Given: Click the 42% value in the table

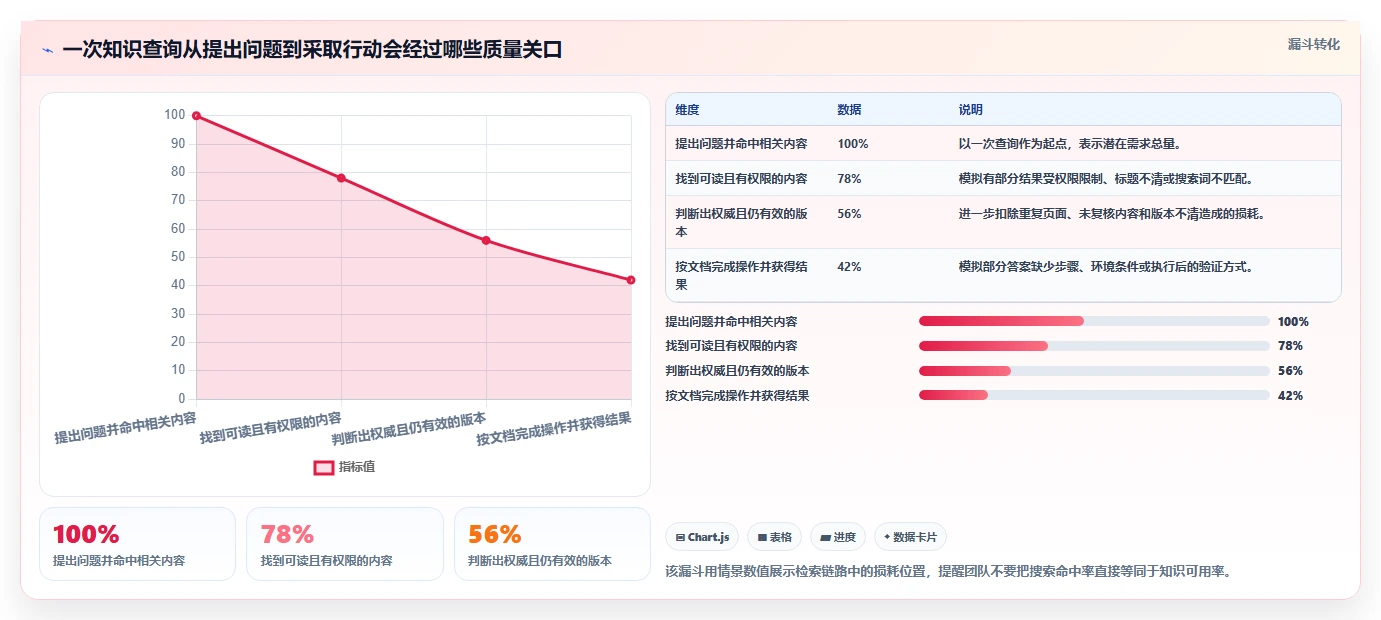Looking at the screenshot, I should (x=849, y=267).
